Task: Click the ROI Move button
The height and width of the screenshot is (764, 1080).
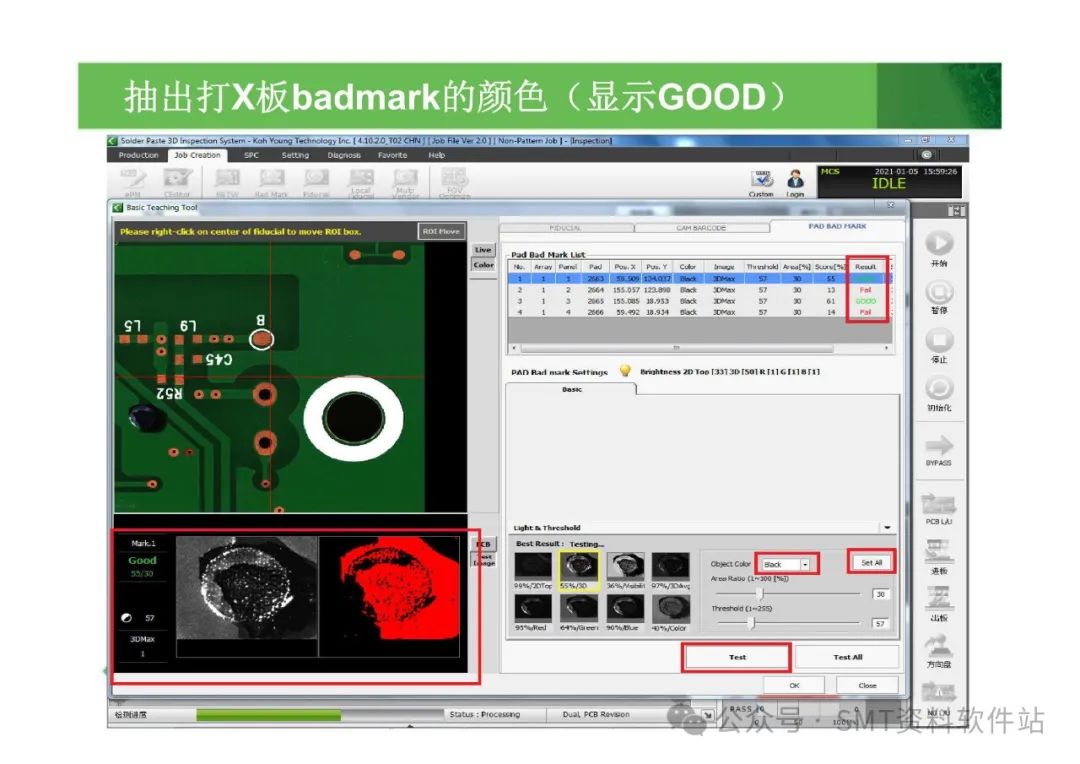Action: pos(442,231)
